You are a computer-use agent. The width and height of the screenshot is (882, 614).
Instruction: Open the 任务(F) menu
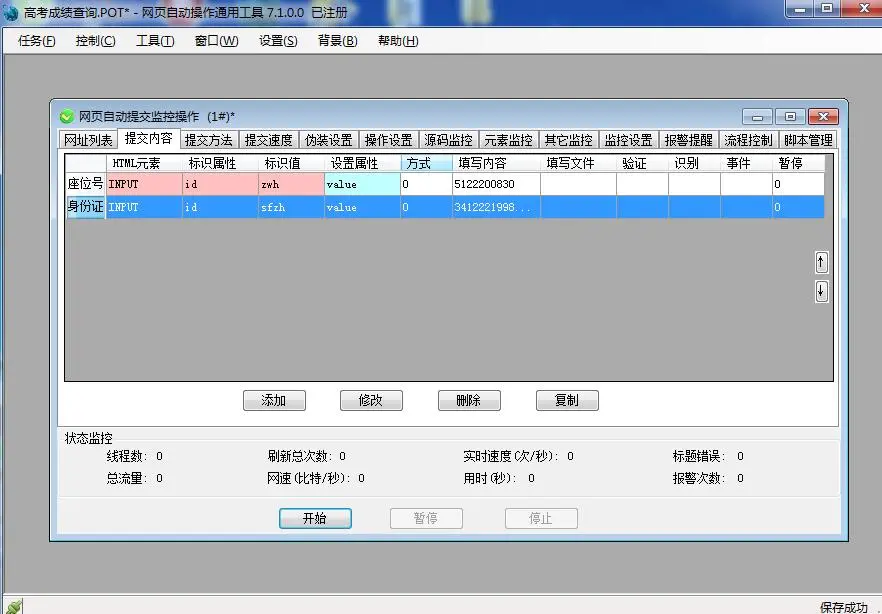click(37, 41)
